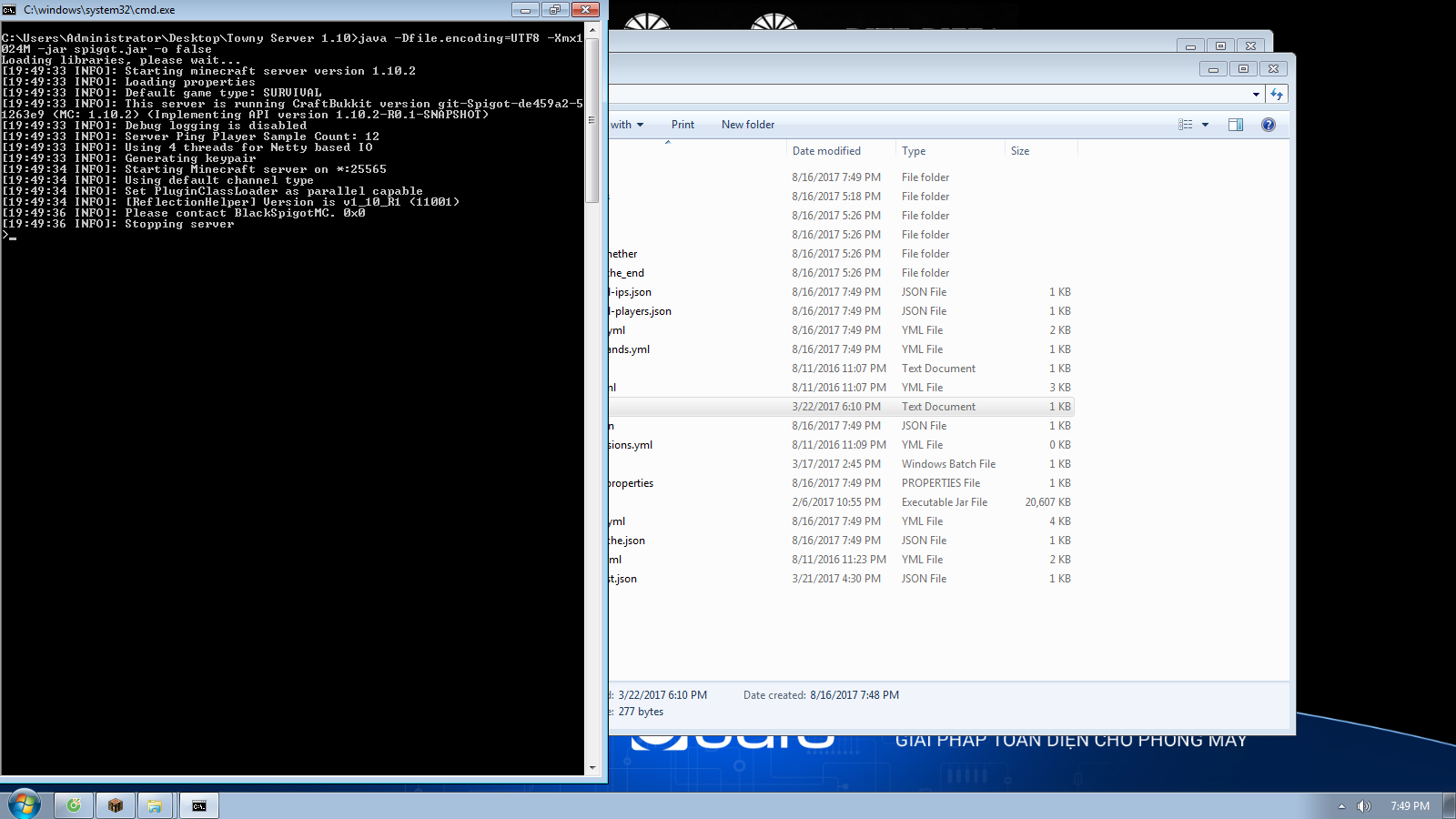Open the address bar history dropdown
The height and width of the screenshot is (819, 1456).
[x=1256, y=95]
